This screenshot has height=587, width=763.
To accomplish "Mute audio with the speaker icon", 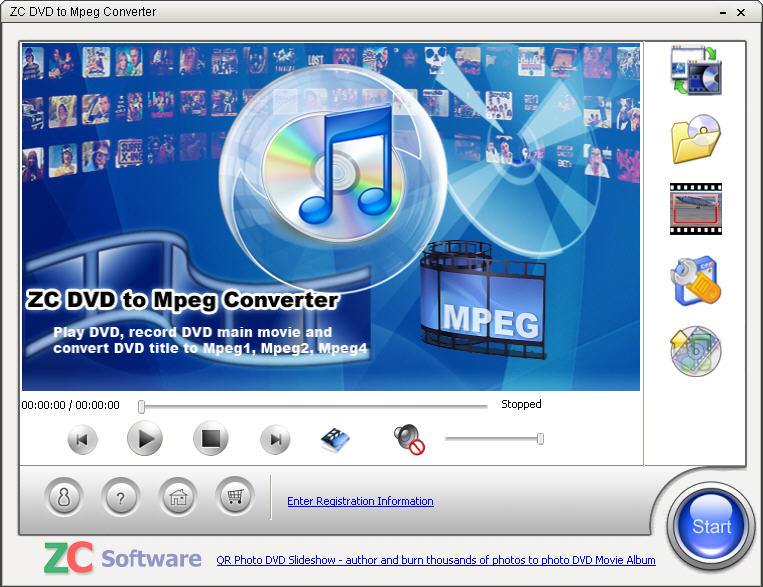I will point(409,439).
